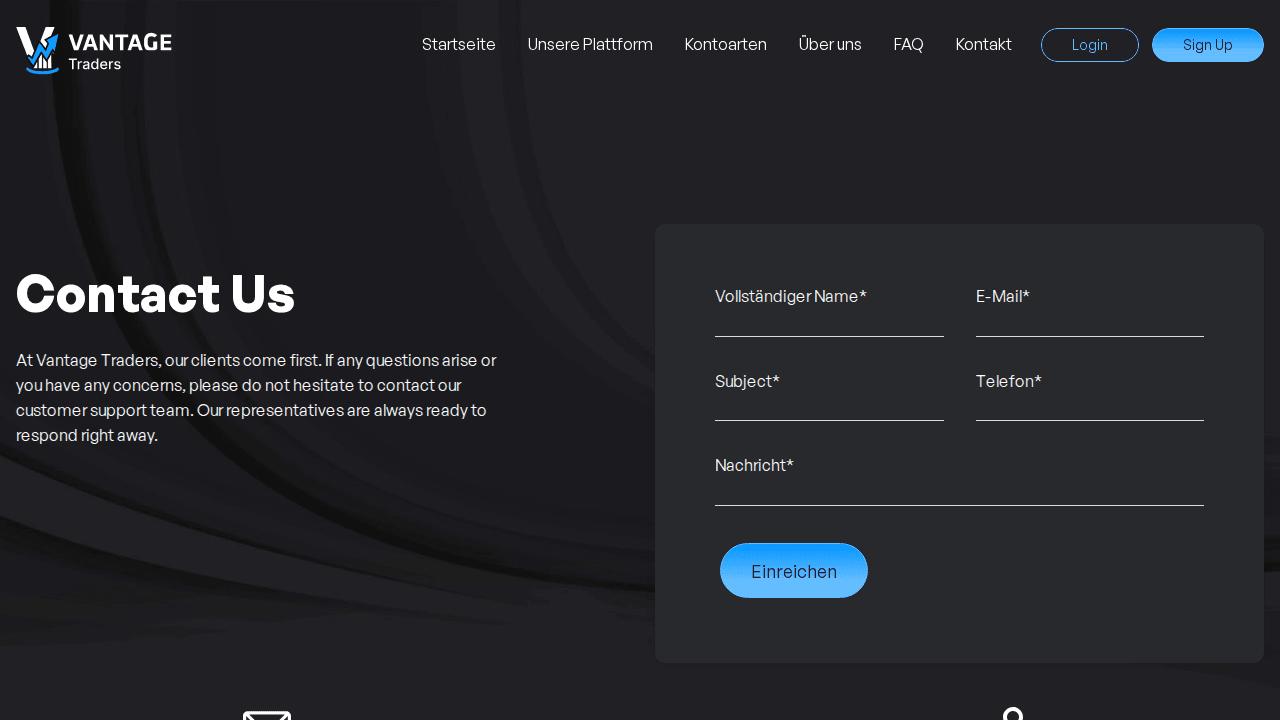Screen dimensions: 1280x720
Task: Click the customer support description paragraph
Action: click(x=256, y=398)
